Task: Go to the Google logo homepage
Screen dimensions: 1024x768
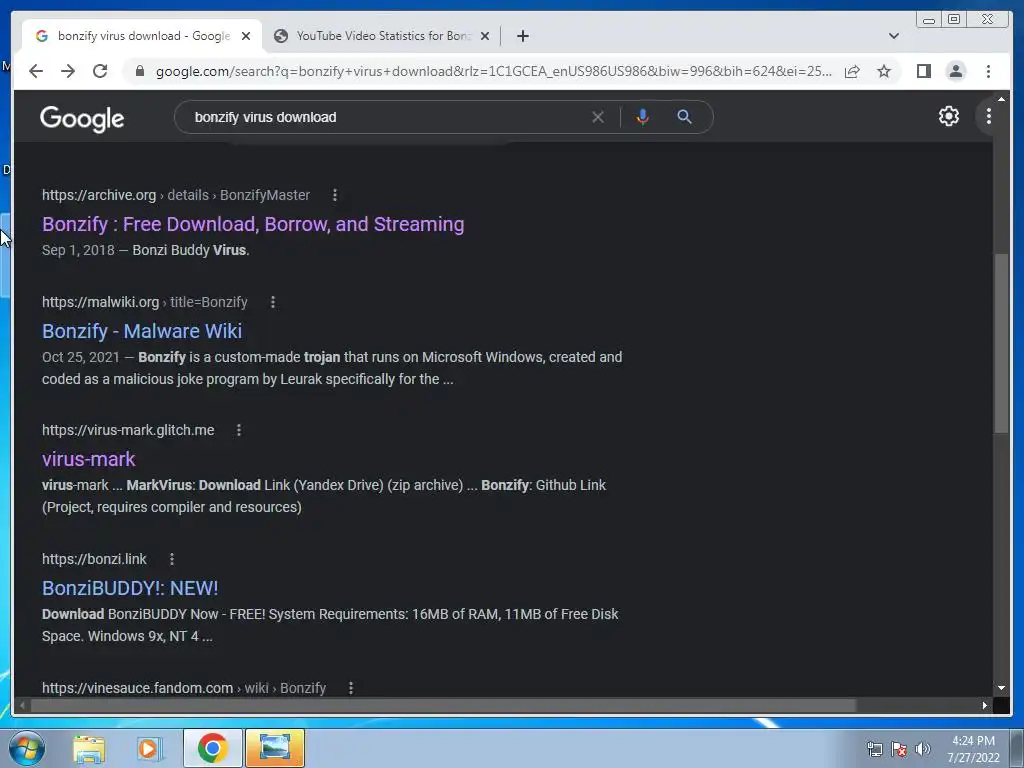Action: click(x=82, y=119)
